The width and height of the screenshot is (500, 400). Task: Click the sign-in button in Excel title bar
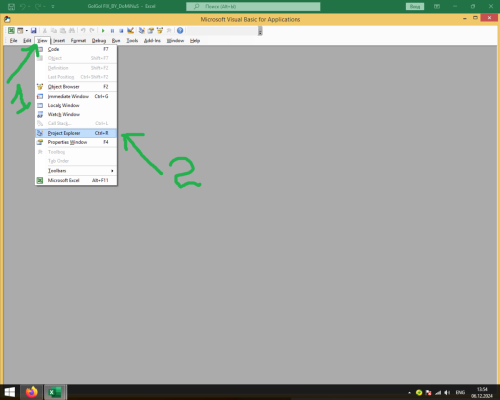[415, 6]
